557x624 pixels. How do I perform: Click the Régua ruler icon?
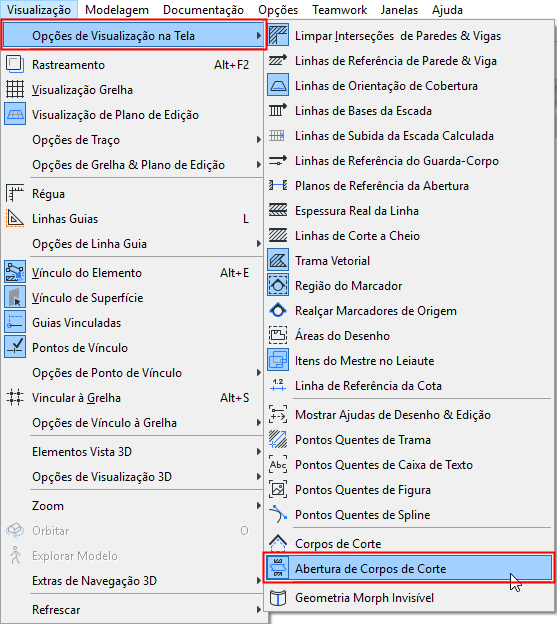coord(15,193)
